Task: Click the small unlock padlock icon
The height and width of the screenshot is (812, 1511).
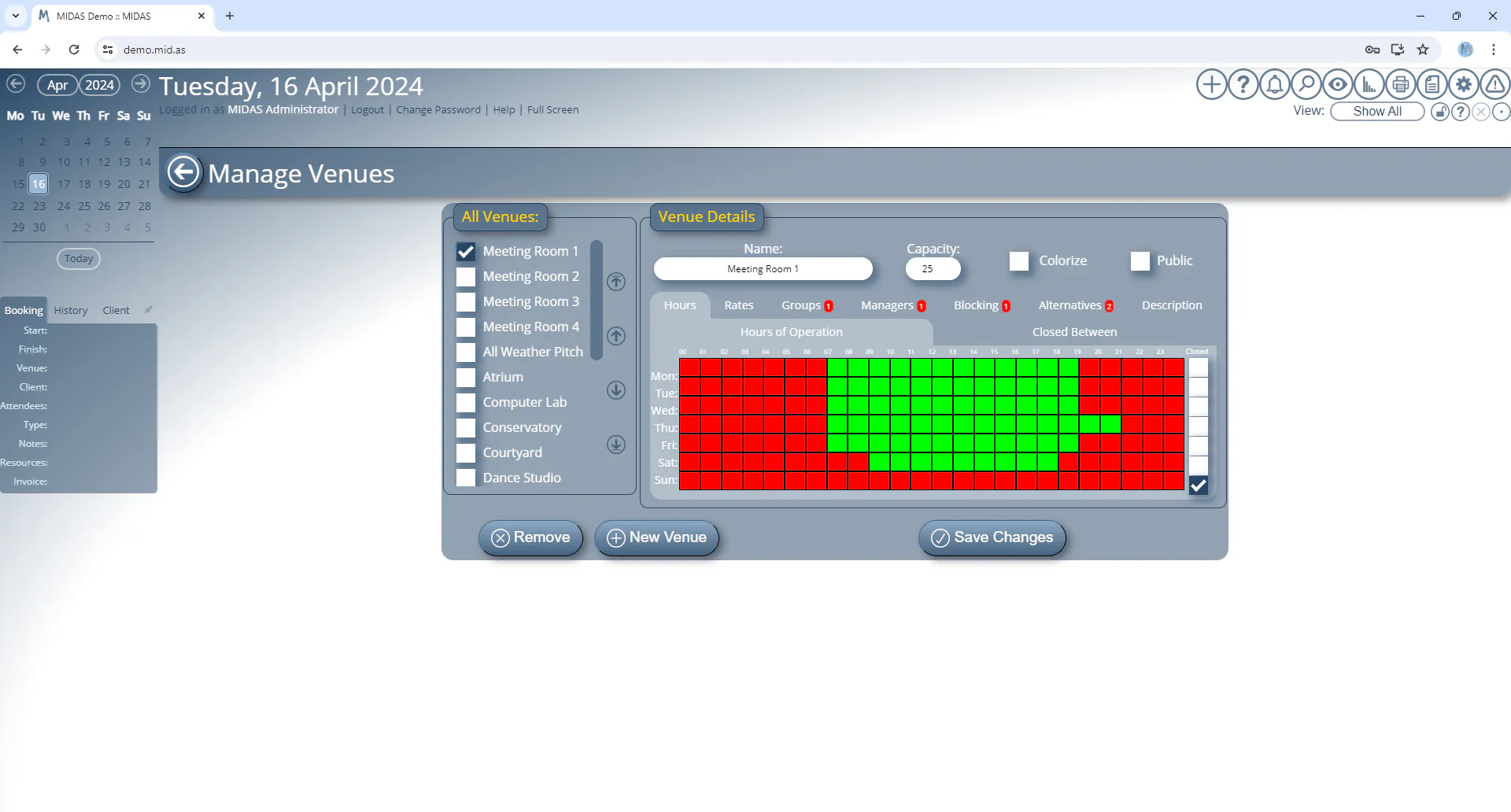Action: pos(1440,112)
